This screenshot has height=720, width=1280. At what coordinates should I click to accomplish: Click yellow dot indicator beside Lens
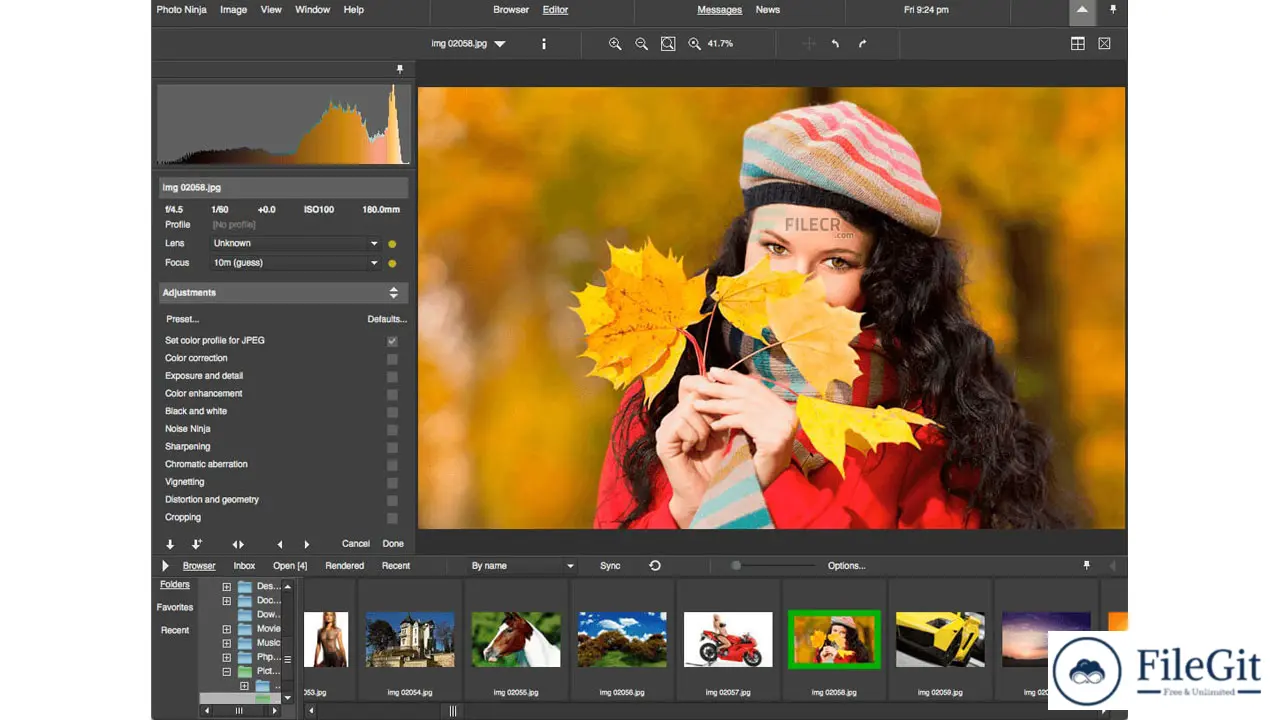pos(392,244)
